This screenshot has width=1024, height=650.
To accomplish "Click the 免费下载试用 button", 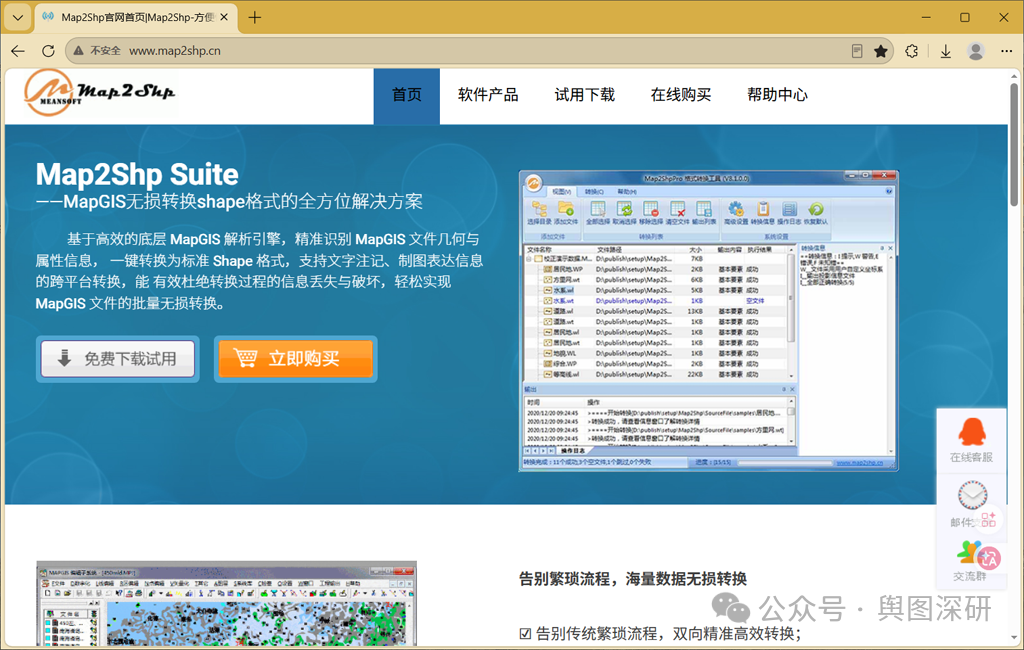I will click(x=118, y=359).
